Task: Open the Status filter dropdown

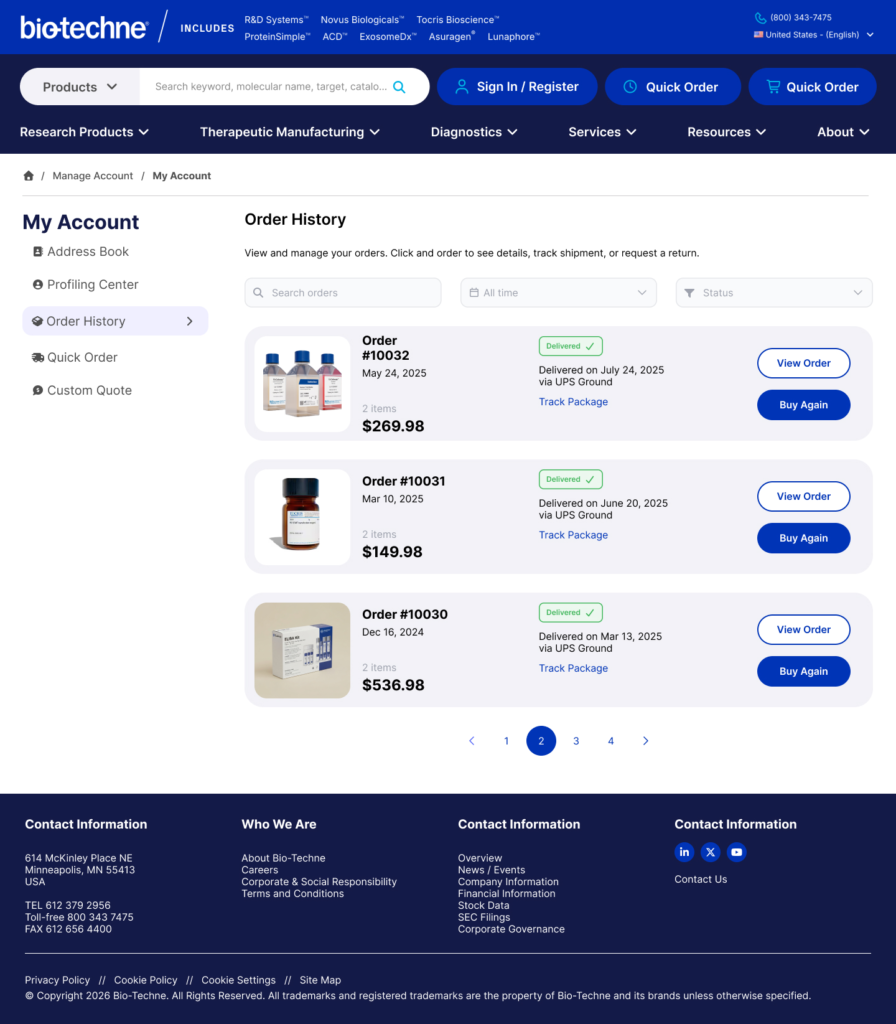Action: [x=774, y=293]
